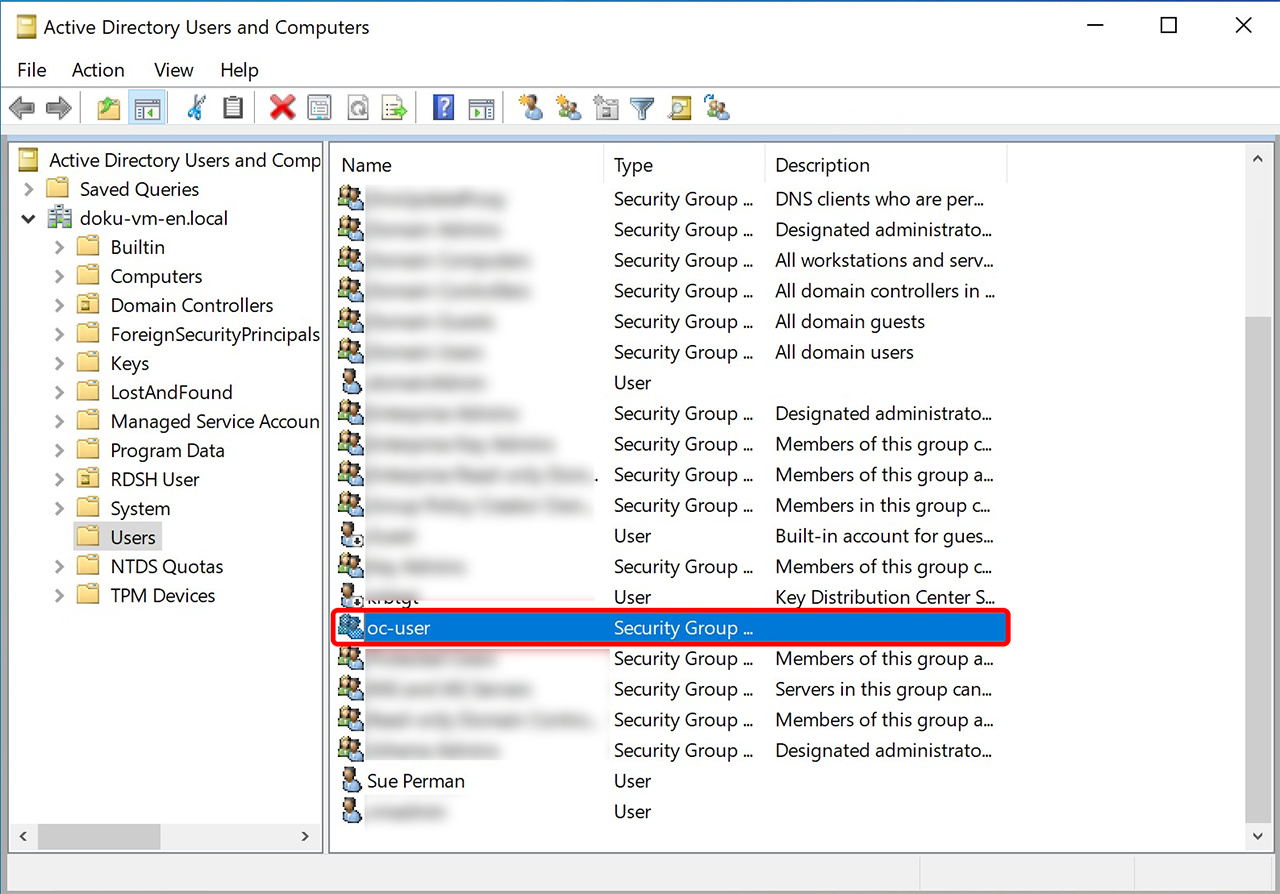Select row described 'All domain guests'
Image resolution: width=1280 pixels, height=894 pixels.
click(670, 321)
